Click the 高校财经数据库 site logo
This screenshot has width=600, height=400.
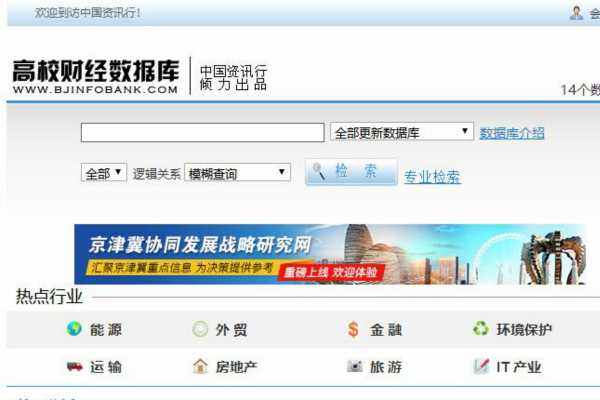coord(96,76)
